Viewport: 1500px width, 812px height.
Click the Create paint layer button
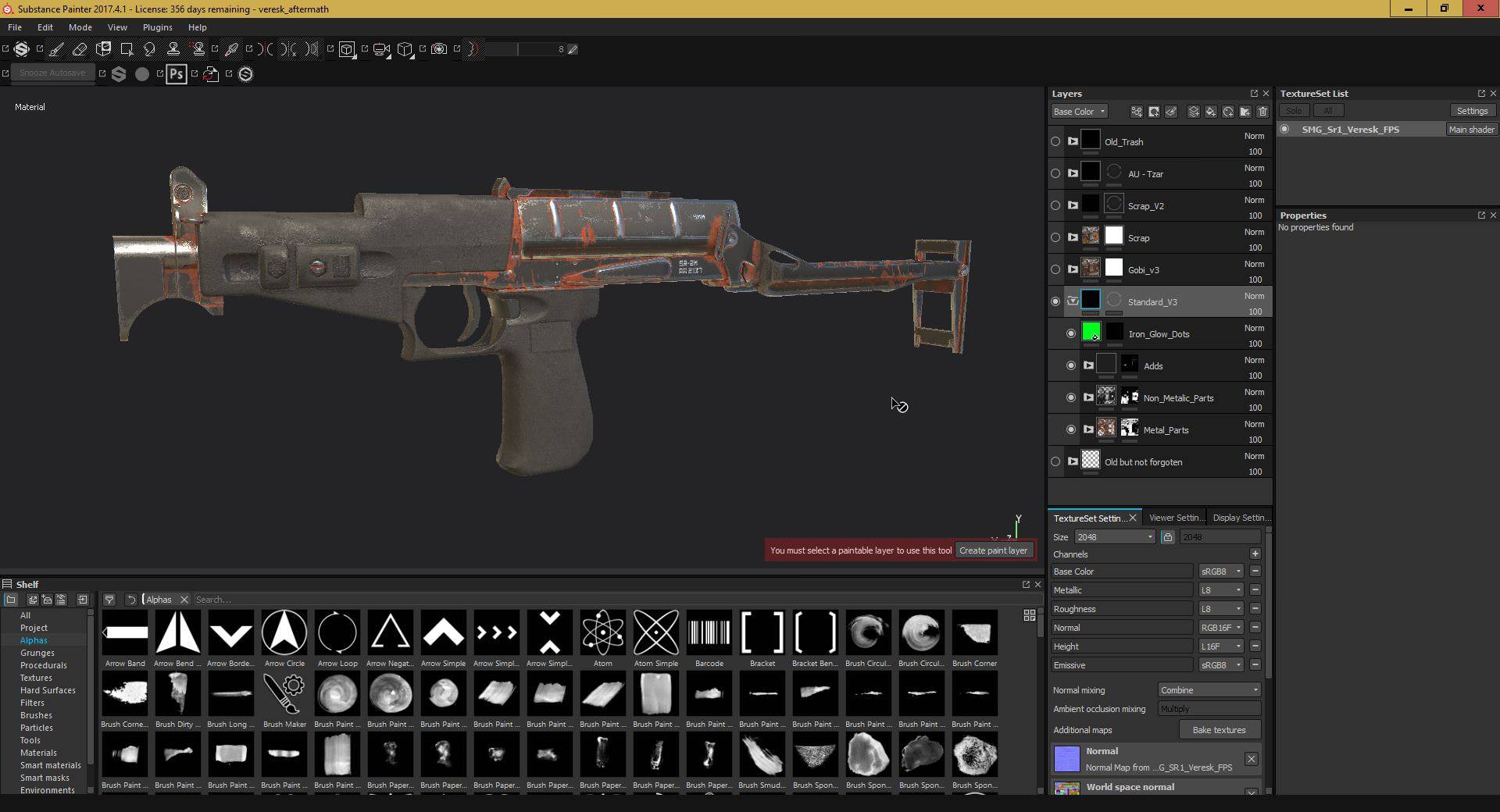pyautogui.click(x=994, y=550)
